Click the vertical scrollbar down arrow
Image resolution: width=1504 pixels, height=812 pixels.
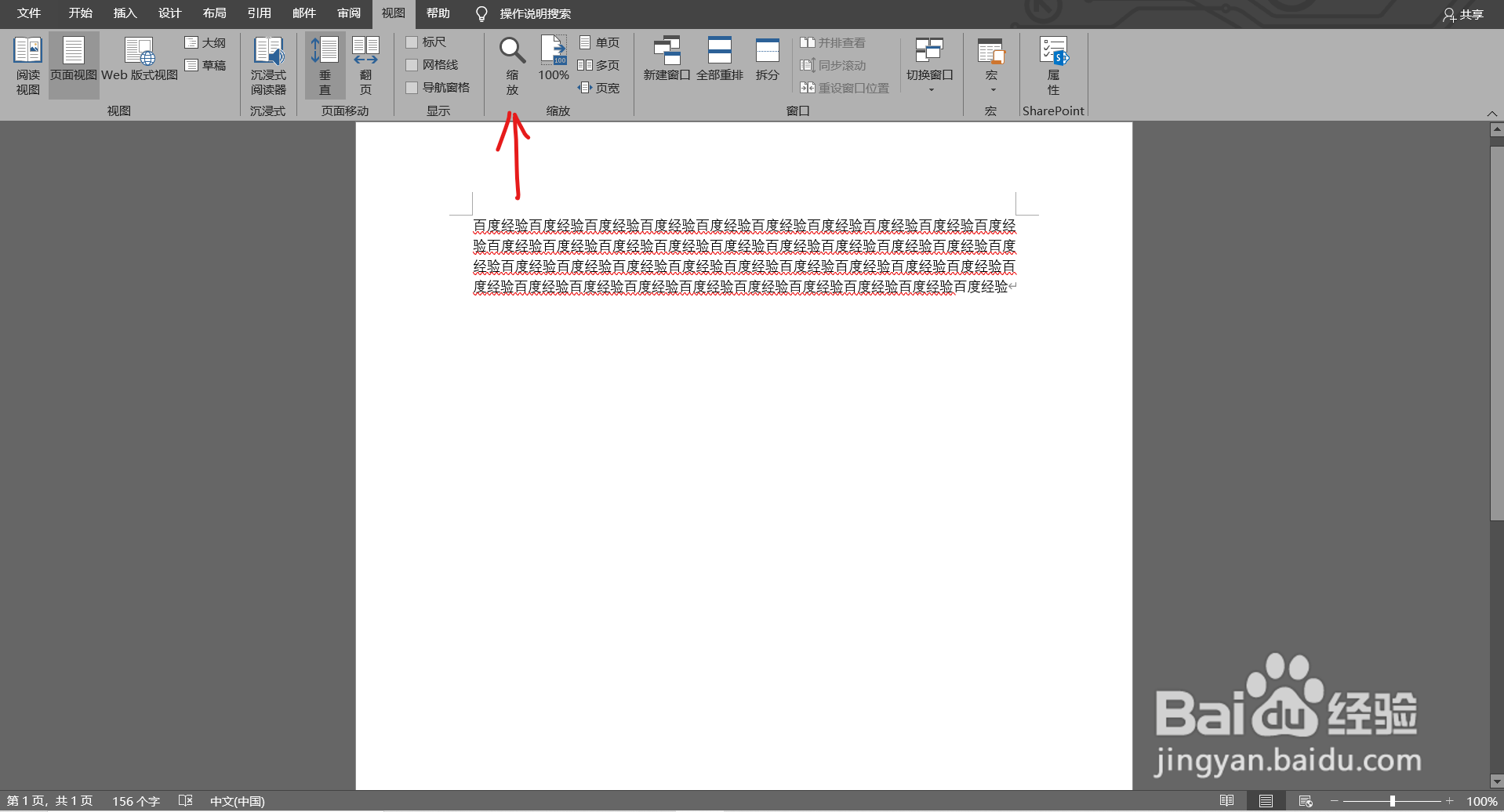1497,781
